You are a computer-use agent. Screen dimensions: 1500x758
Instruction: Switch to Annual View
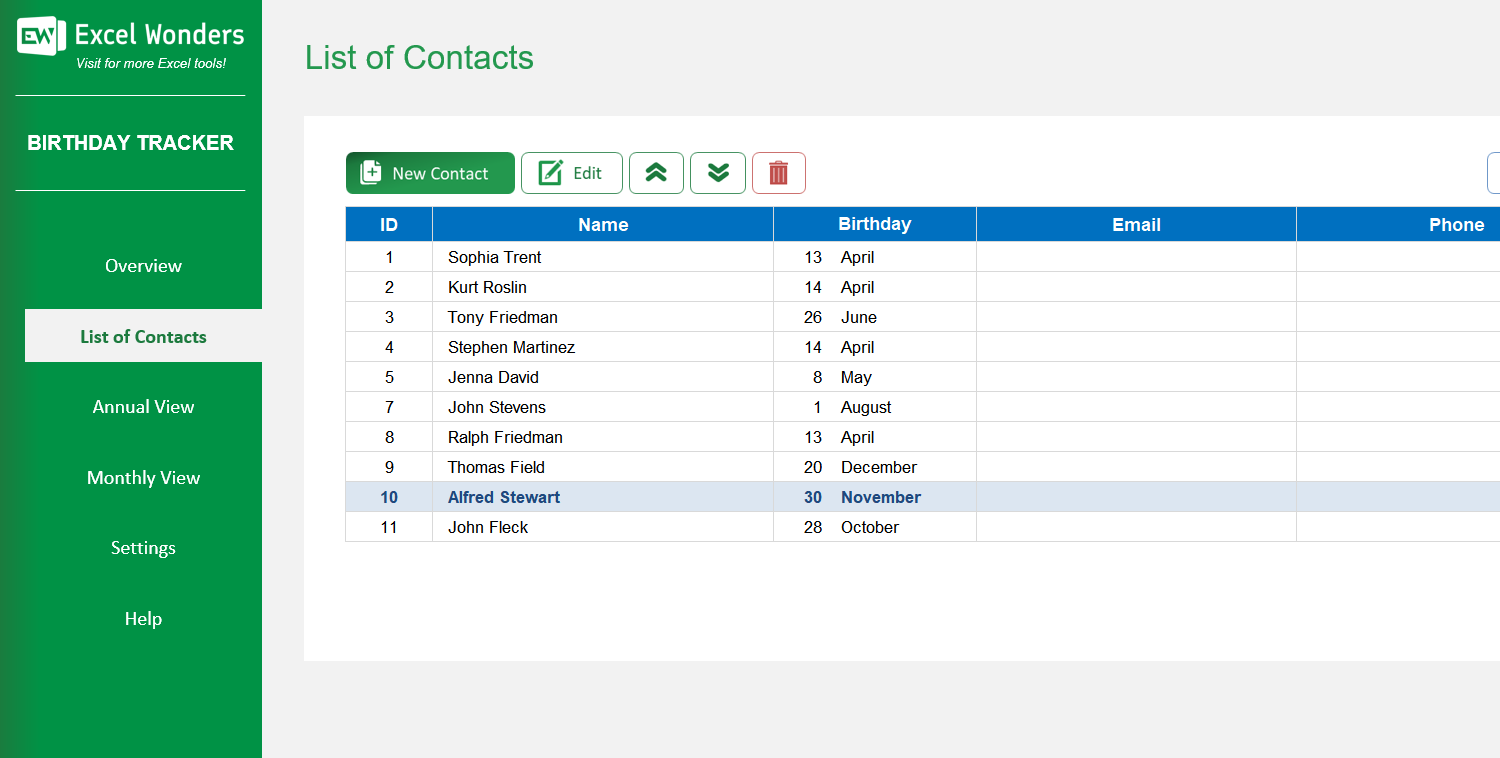143,406
